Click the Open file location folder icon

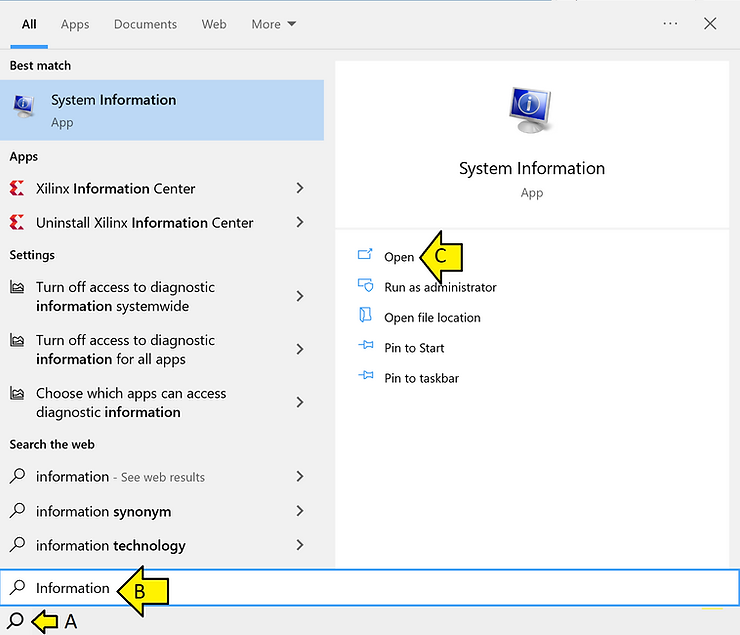[365, 317]
